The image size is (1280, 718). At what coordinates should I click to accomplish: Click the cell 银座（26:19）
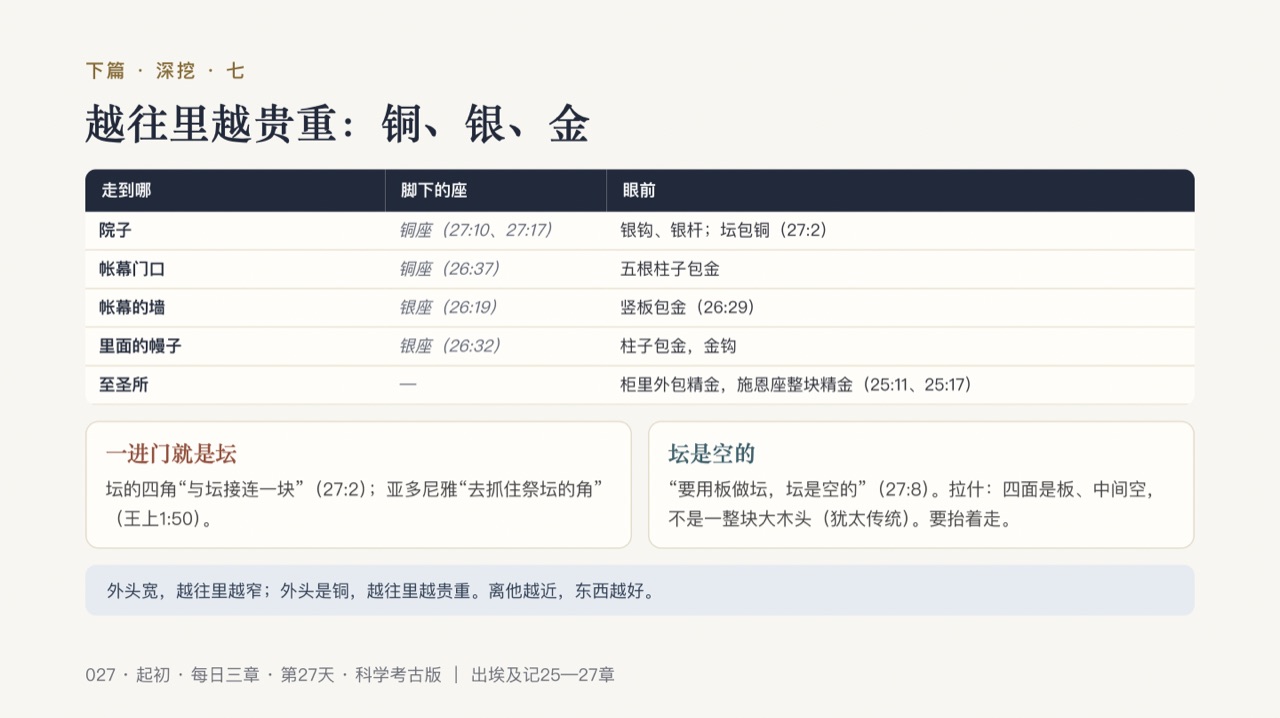click(448, 307)
